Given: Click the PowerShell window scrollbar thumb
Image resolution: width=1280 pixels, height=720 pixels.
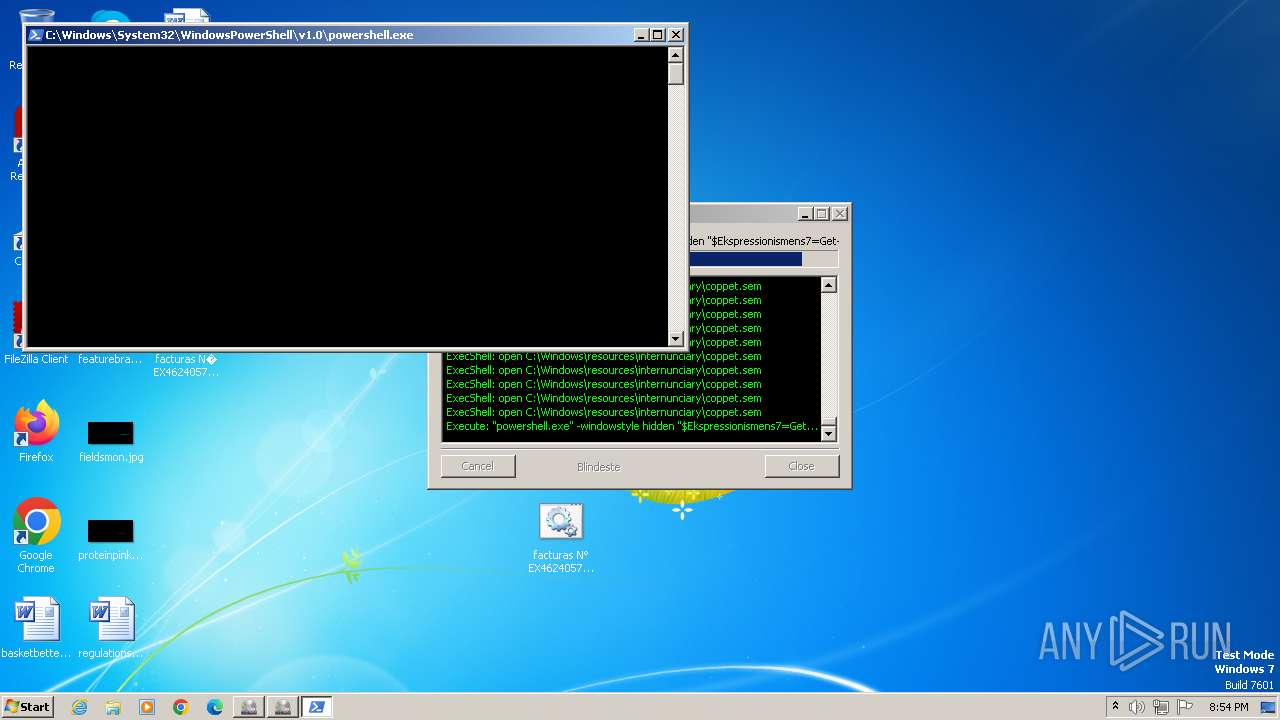Looking at the screenshot, I should pyautogui.click(x=676, y=74).
